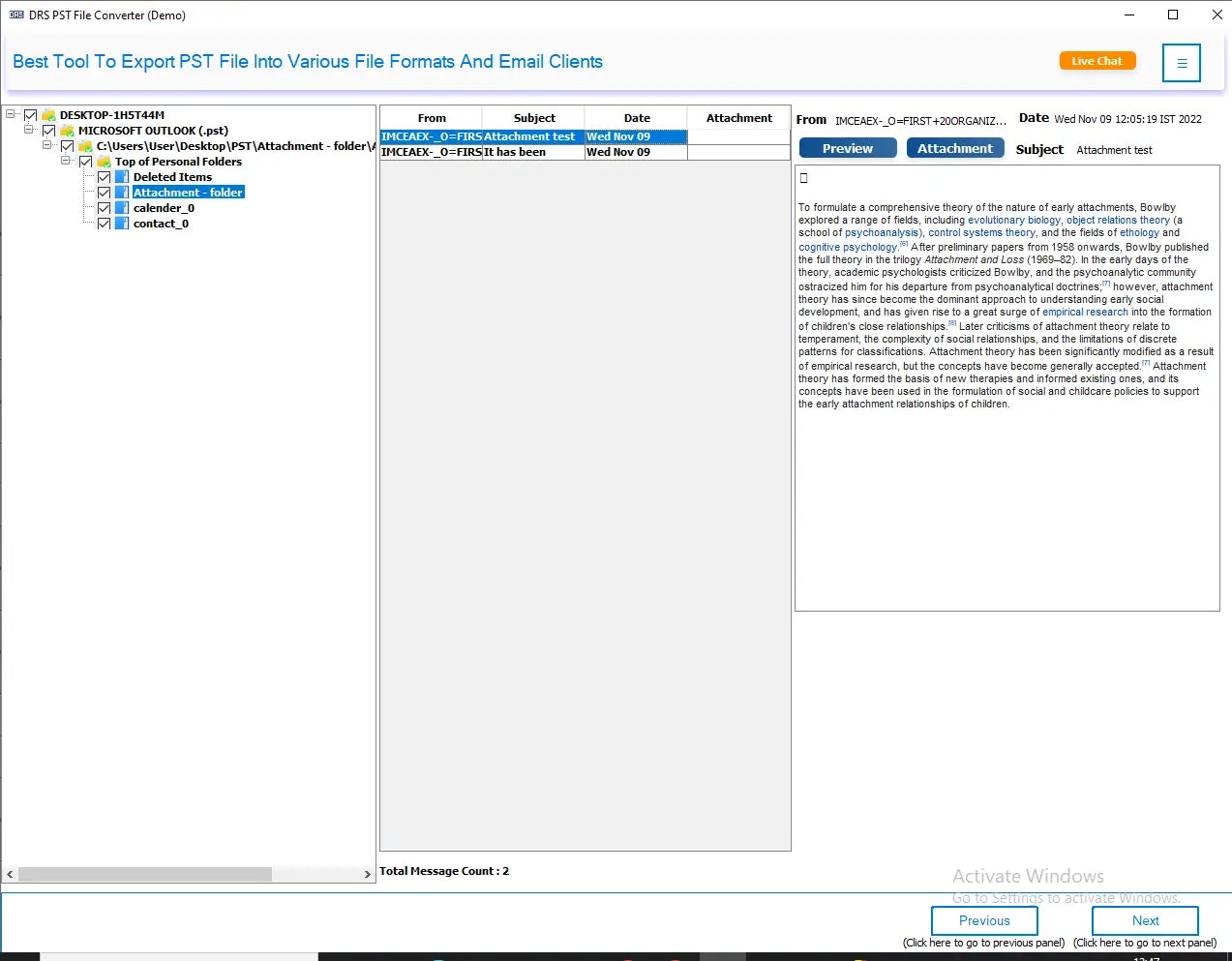1232x961 pixels.
Task: Open the Preview tab button
Action: (848, 148)
